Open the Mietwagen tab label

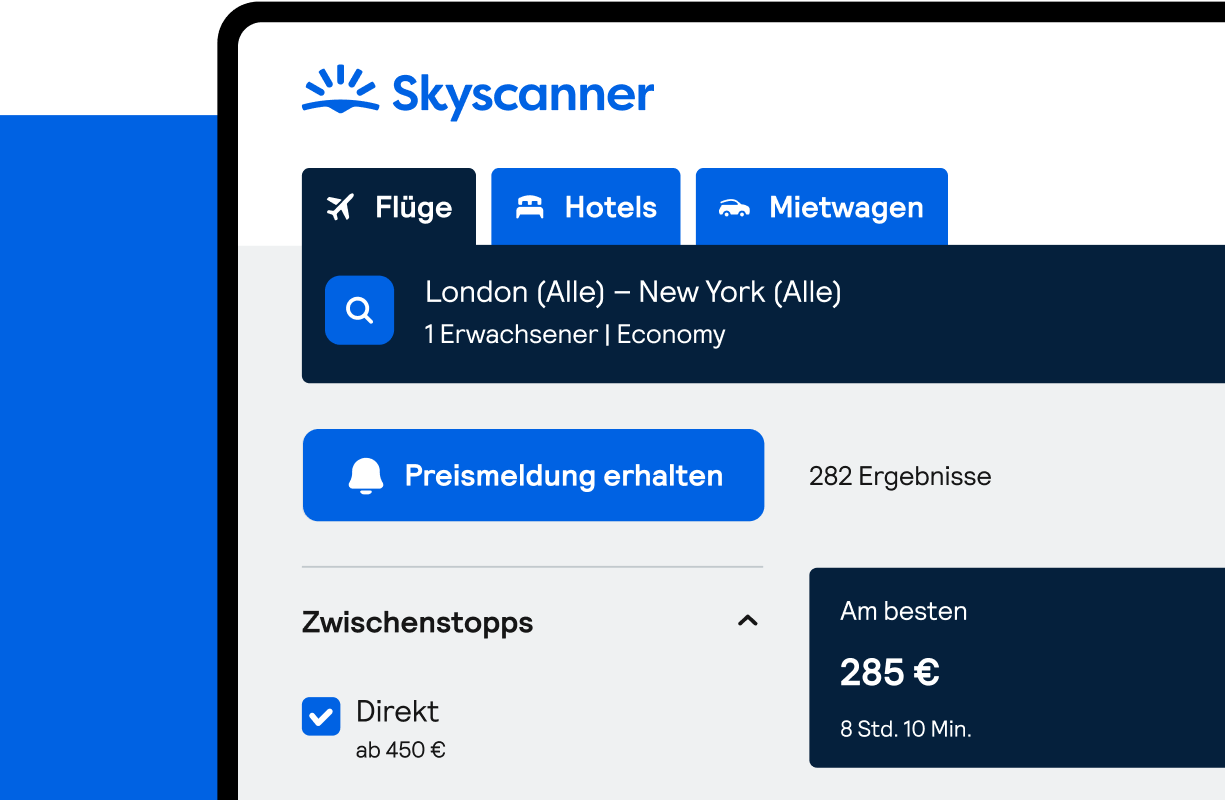pos(846,207)
